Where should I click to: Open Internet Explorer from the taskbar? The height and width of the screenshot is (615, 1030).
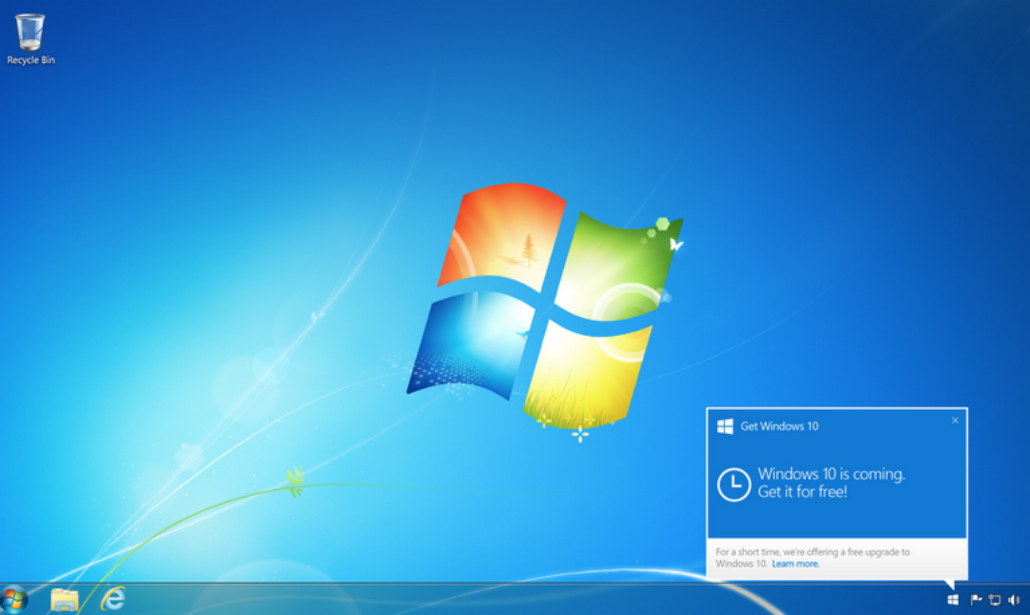coord(113,599)
